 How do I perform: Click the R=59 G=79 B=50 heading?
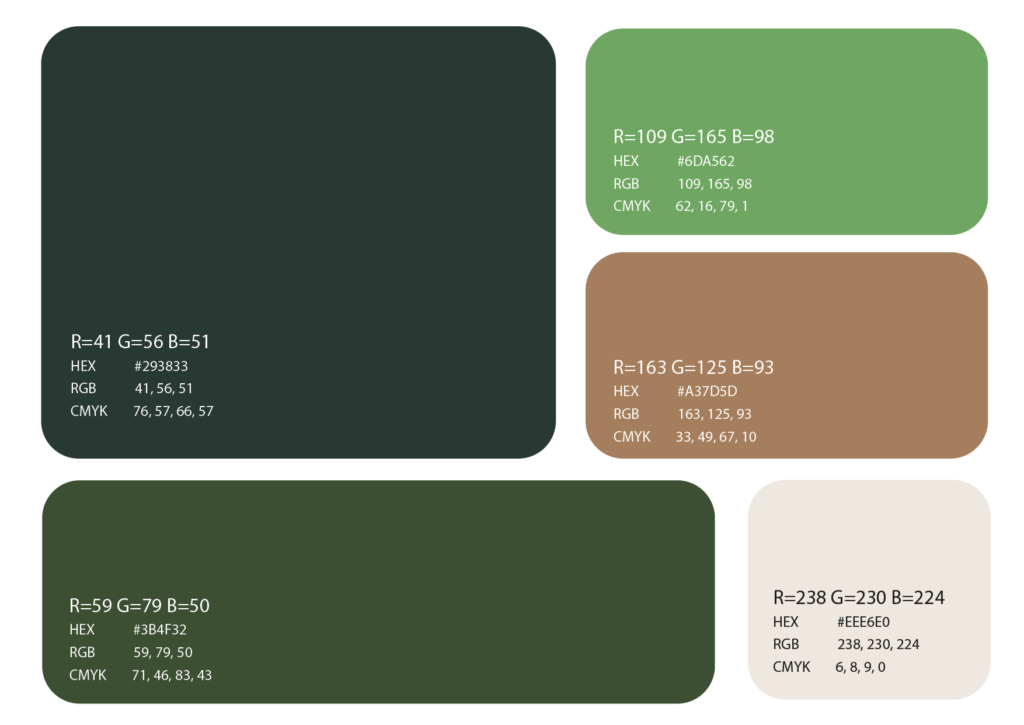(139, 605)
